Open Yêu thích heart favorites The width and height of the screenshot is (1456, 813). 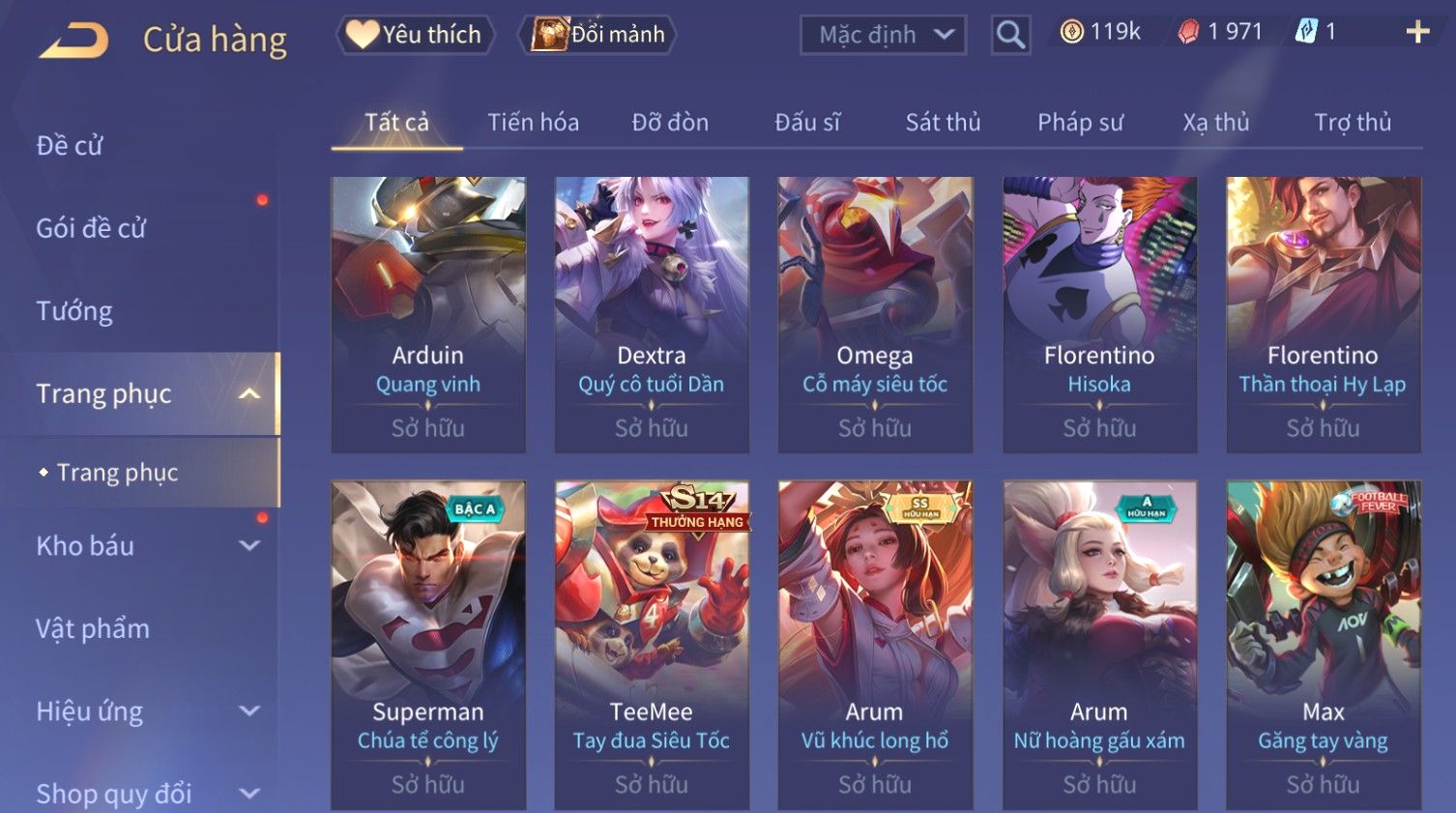[415, 35]
